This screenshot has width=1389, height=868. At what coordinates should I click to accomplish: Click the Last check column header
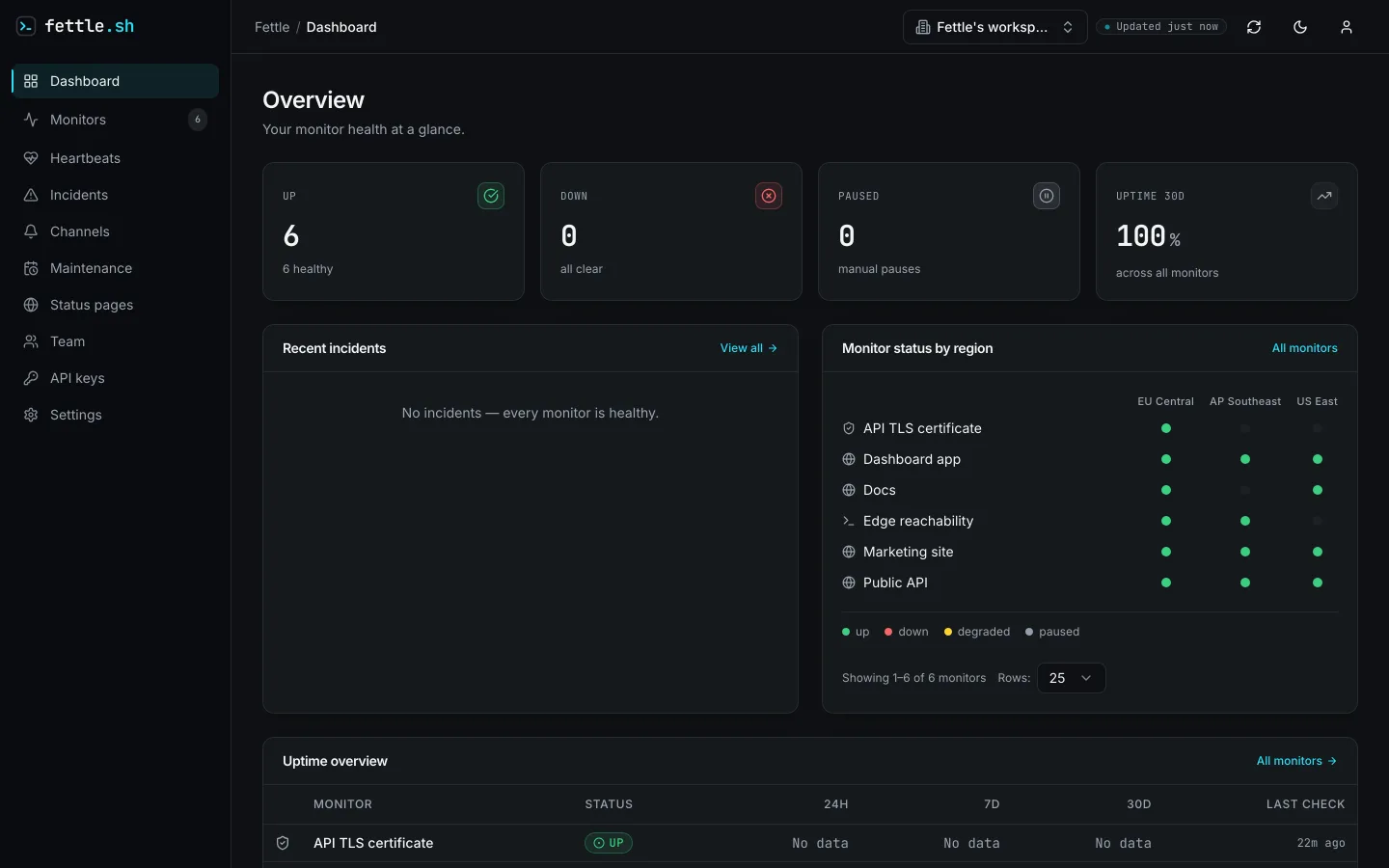1305,804
